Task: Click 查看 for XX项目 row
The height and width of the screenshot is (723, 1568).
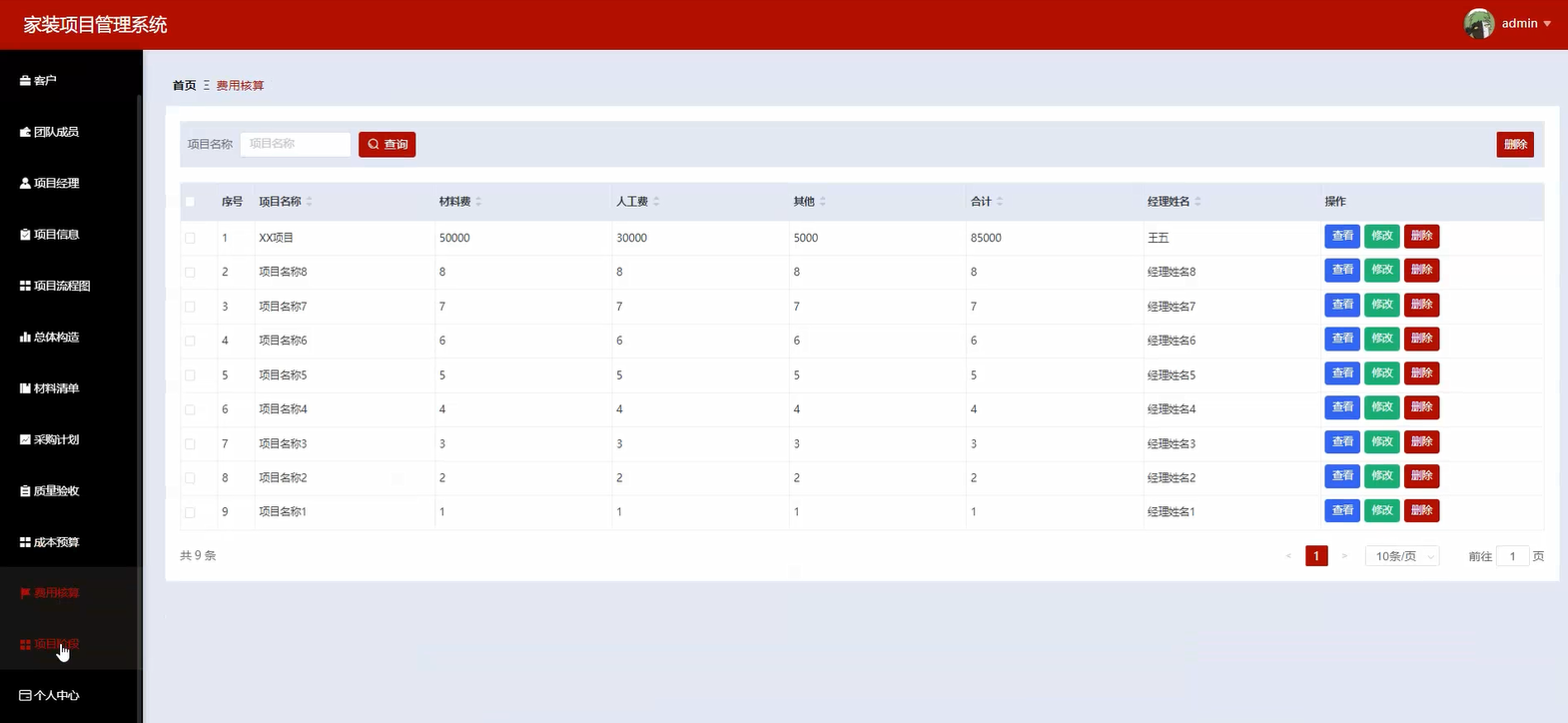Action: 1342,236
